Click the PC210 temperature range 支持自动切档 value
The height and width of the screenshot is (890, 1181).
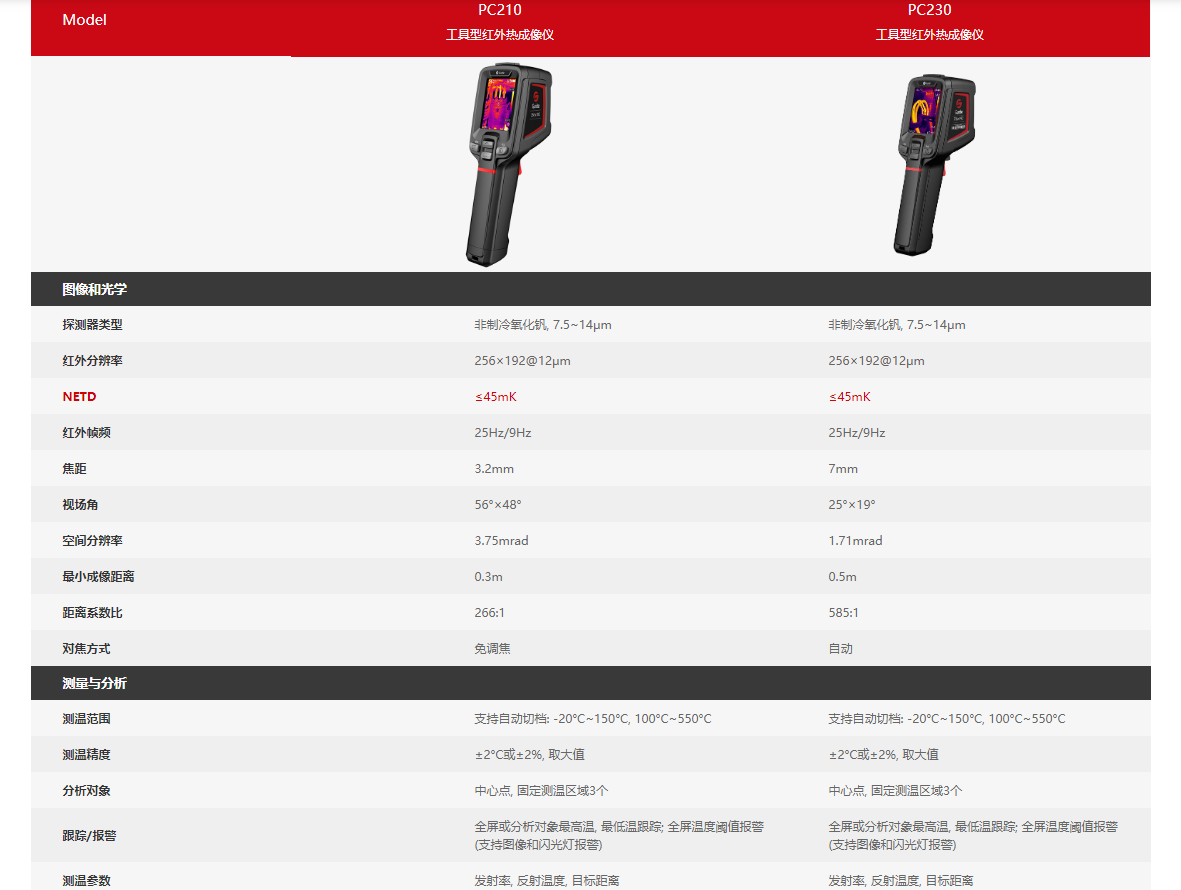coord(593,719)
